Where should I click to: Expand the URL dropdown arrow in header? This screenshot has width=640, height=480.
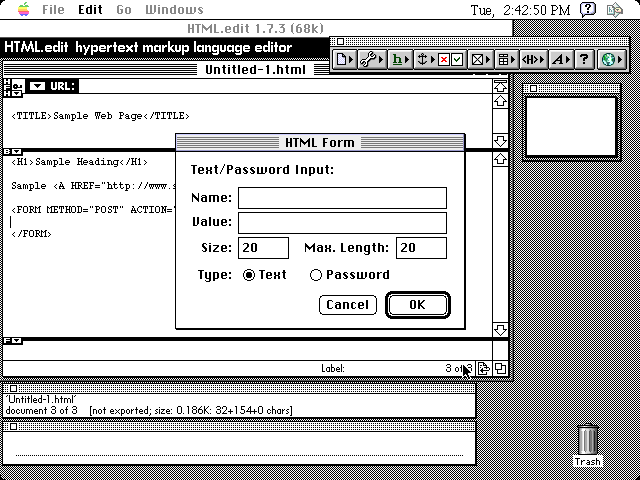[36, 87]
